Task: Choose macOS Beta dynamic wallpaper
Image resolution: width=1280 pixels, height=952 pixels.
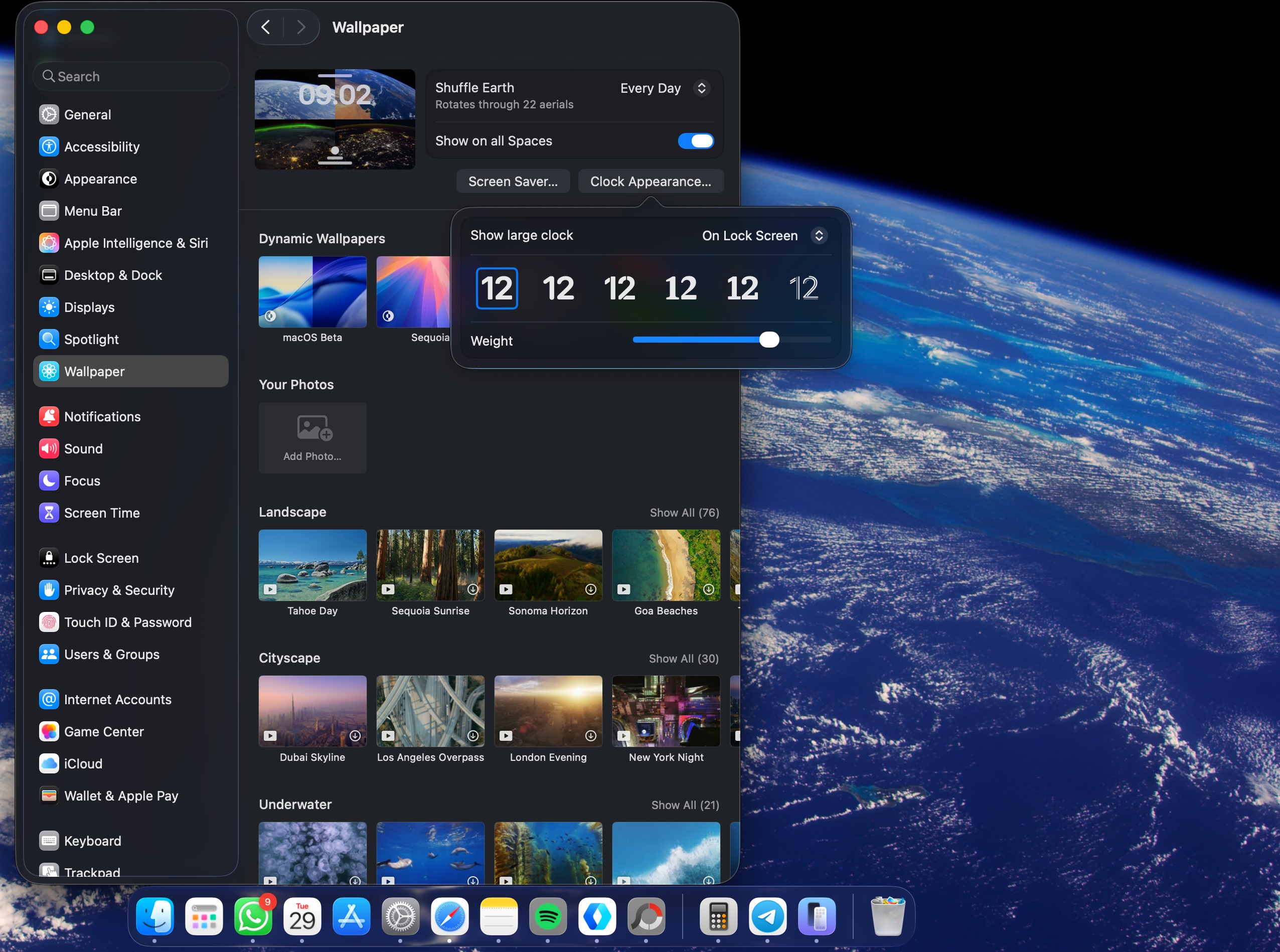Action: tap(312, 292)
